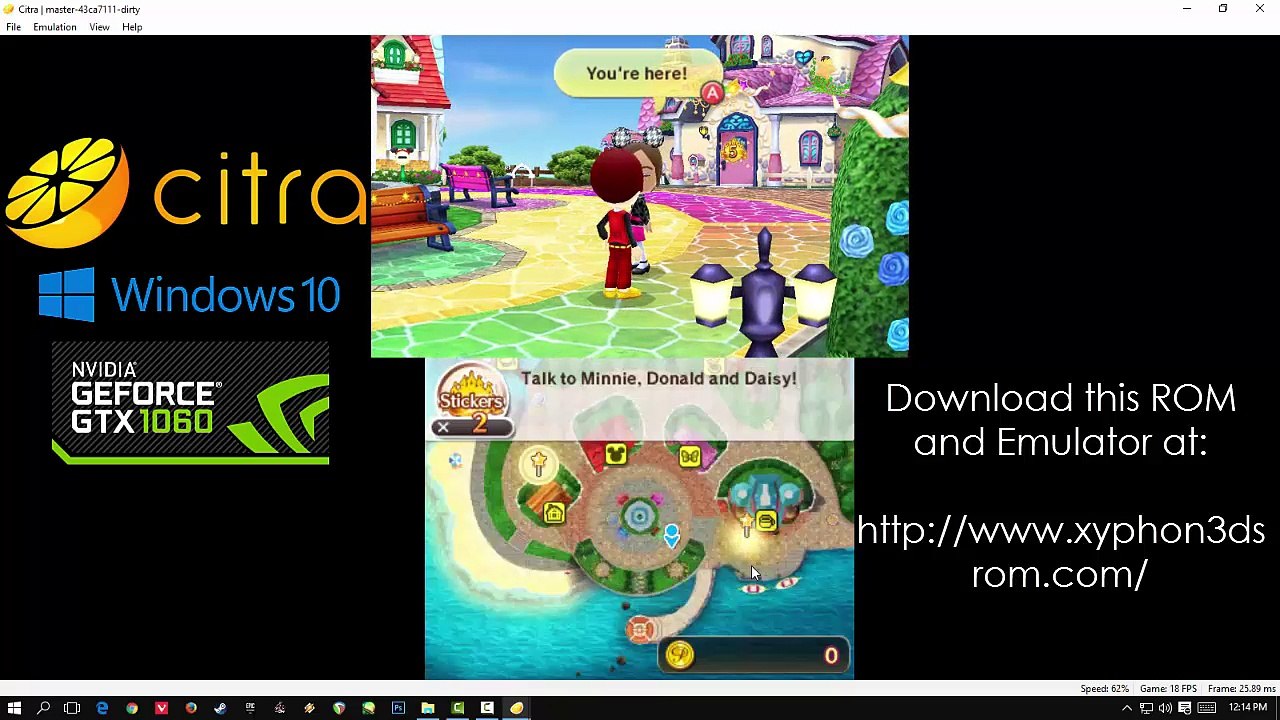Open the green C app on the taskbar
This screenshot has height=720, width=1280.
click(x=458, y=708)
